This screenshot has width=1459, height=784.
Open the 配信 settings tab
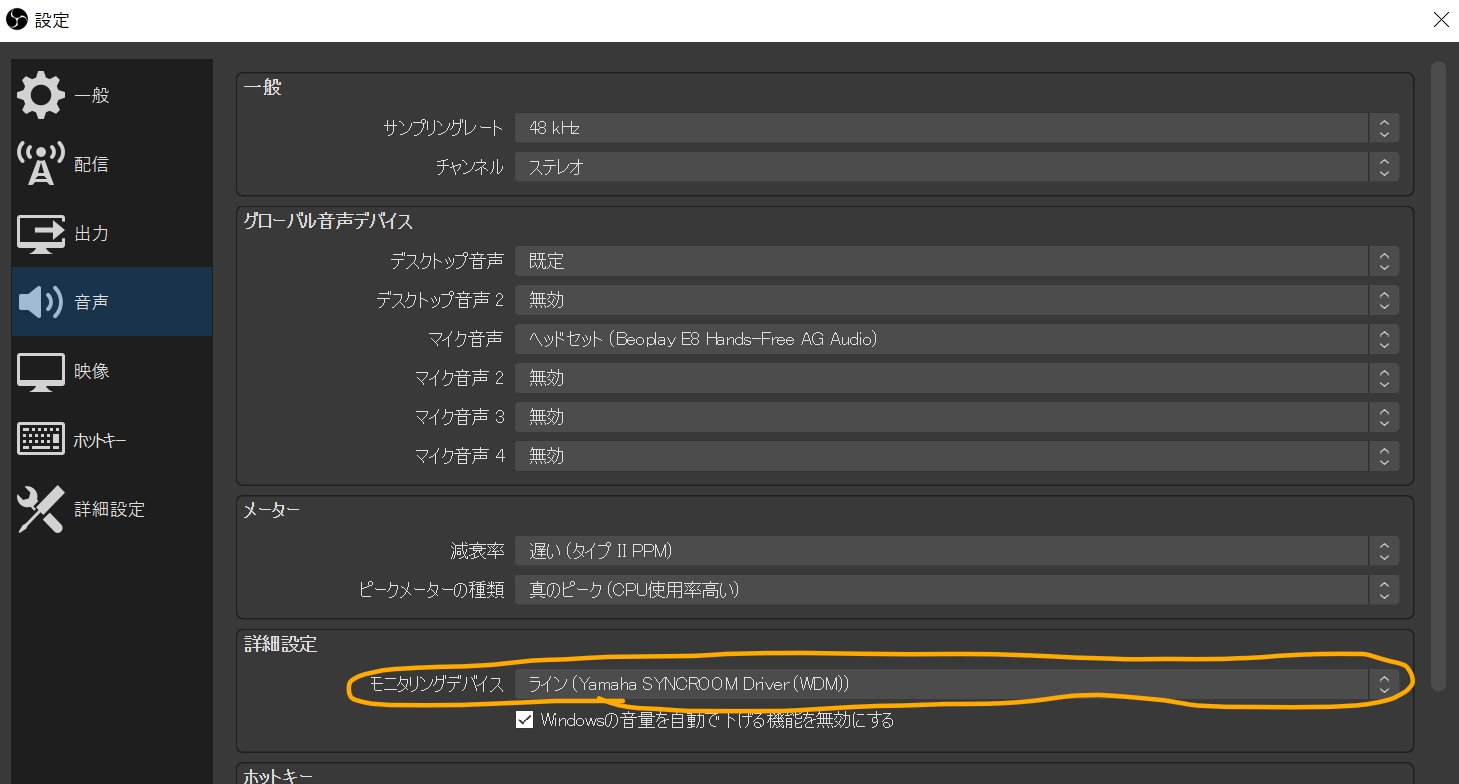tap(112, 164)
